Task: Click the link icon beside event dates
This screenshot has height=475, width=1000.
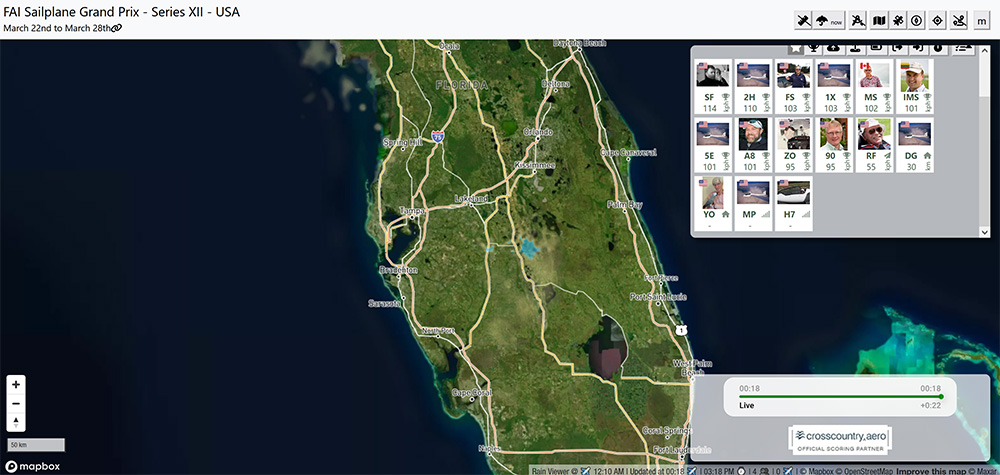Action: [116, 28]
